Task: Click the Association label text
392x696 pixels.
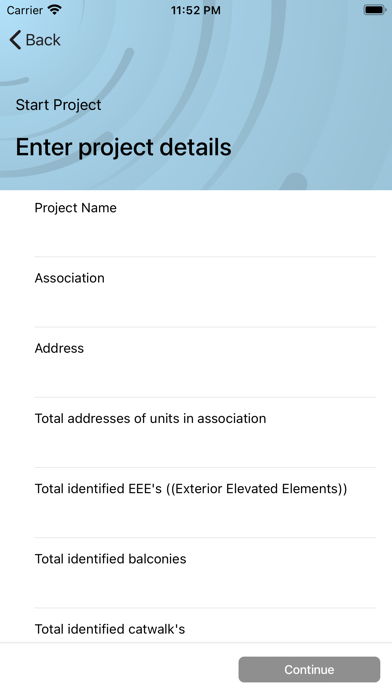Action: pyautogui.click(x=70, y=278)
